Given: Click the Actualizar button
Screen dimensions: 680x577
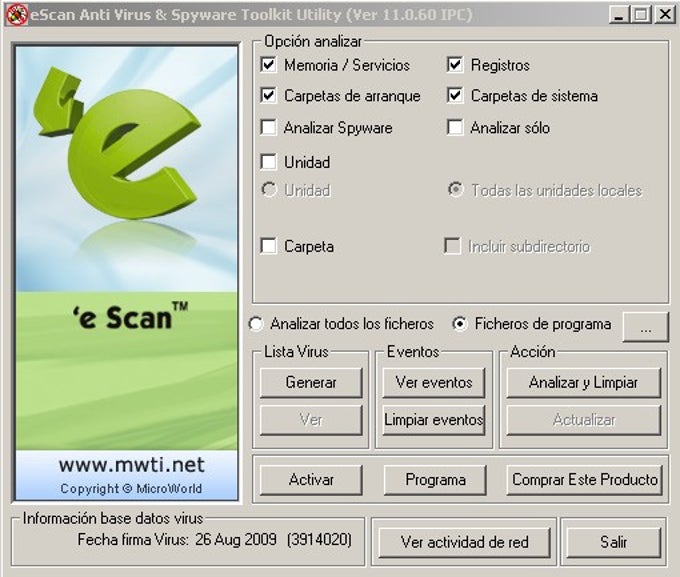Looking at the screenshot, I should (583, 420).
